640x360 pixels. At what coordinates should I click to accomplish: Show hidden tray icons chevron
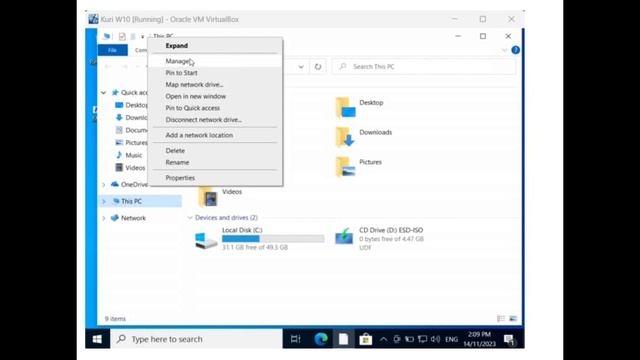[x=383, y=339]
